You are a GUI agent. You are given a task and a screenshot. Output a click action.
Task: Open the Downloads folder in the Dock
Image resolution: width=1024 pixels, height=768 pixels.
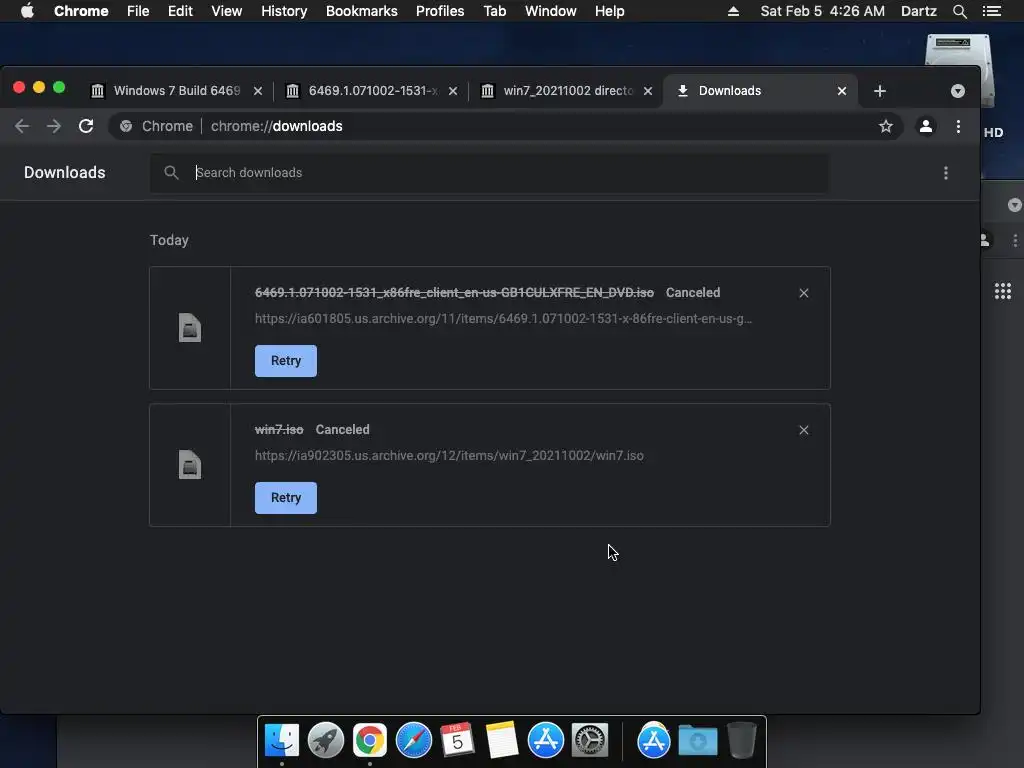tap(697, 741)
